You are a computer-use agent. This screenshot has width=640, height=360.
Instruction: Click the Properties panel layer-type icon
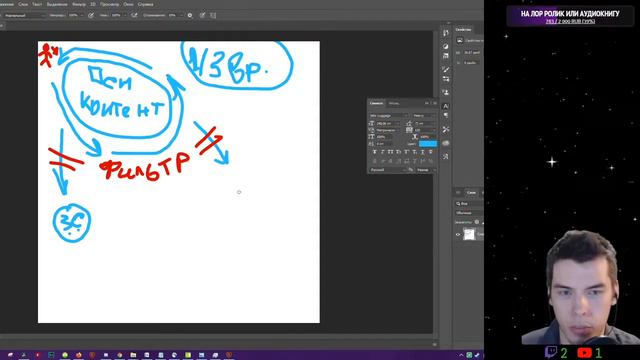[x=460, y=40]
